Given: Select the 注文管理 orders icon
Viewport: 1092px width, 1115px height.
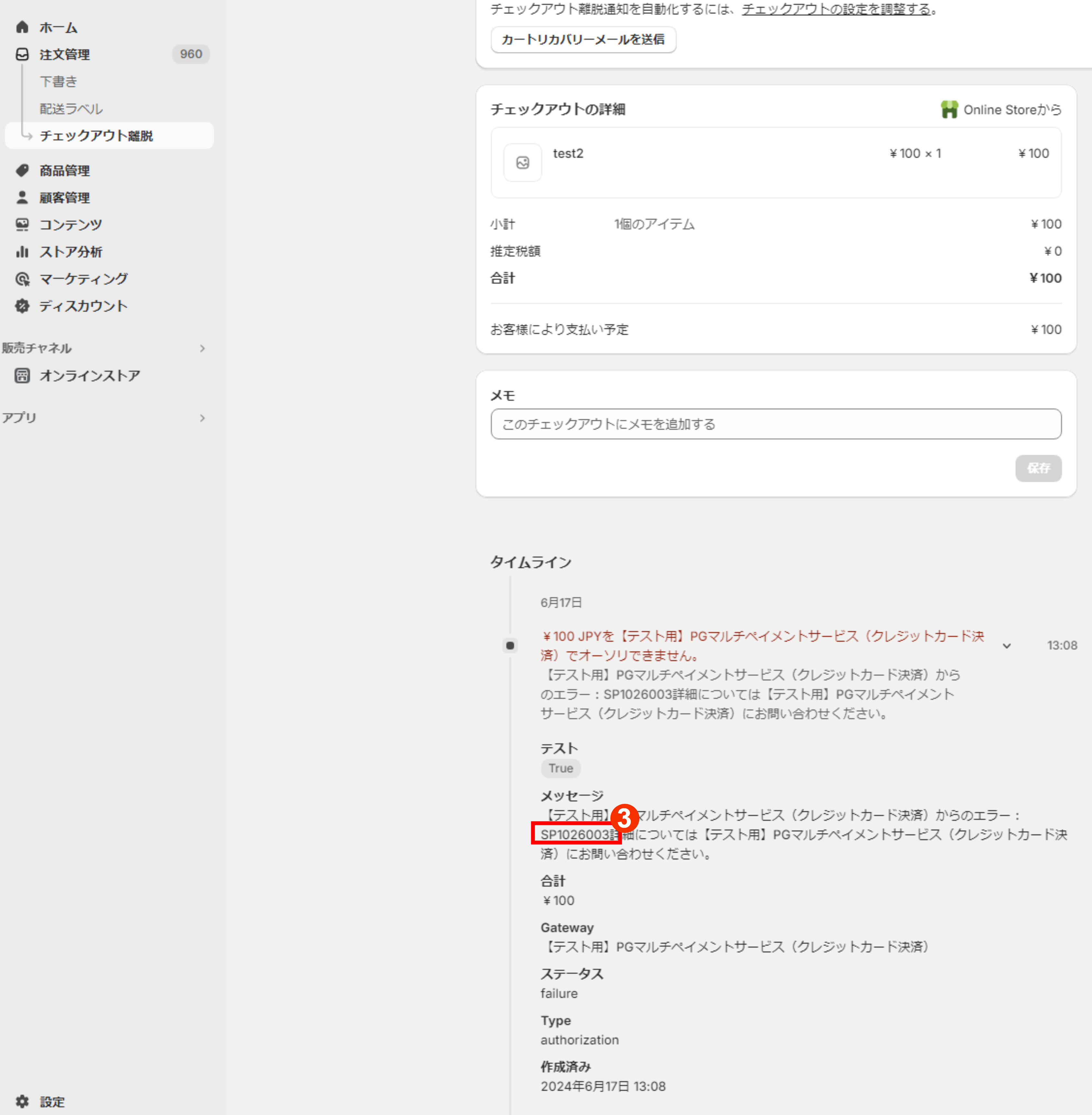Looking at the screenshot, I should point(23,55).
